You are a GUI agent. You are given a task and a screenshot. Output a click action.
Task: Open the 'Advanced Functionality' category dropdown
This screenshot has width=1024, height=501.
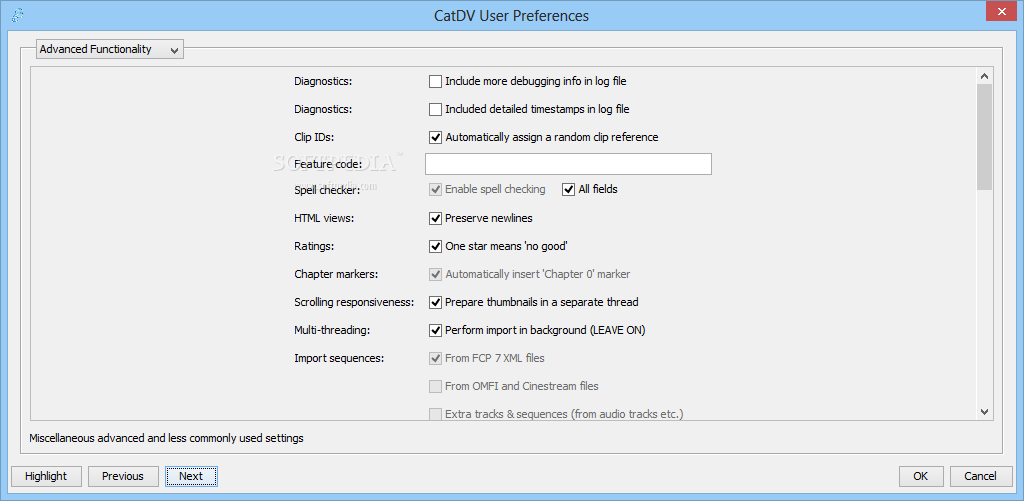point(110,49)
